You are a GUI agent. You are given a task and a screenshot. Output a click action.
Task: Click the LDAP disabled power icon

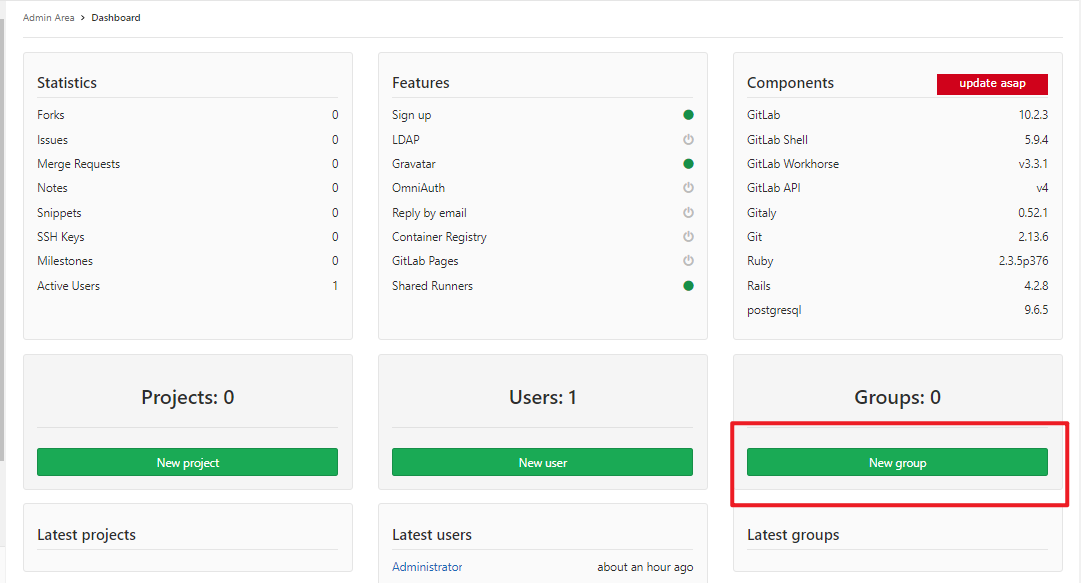[688, 139]
